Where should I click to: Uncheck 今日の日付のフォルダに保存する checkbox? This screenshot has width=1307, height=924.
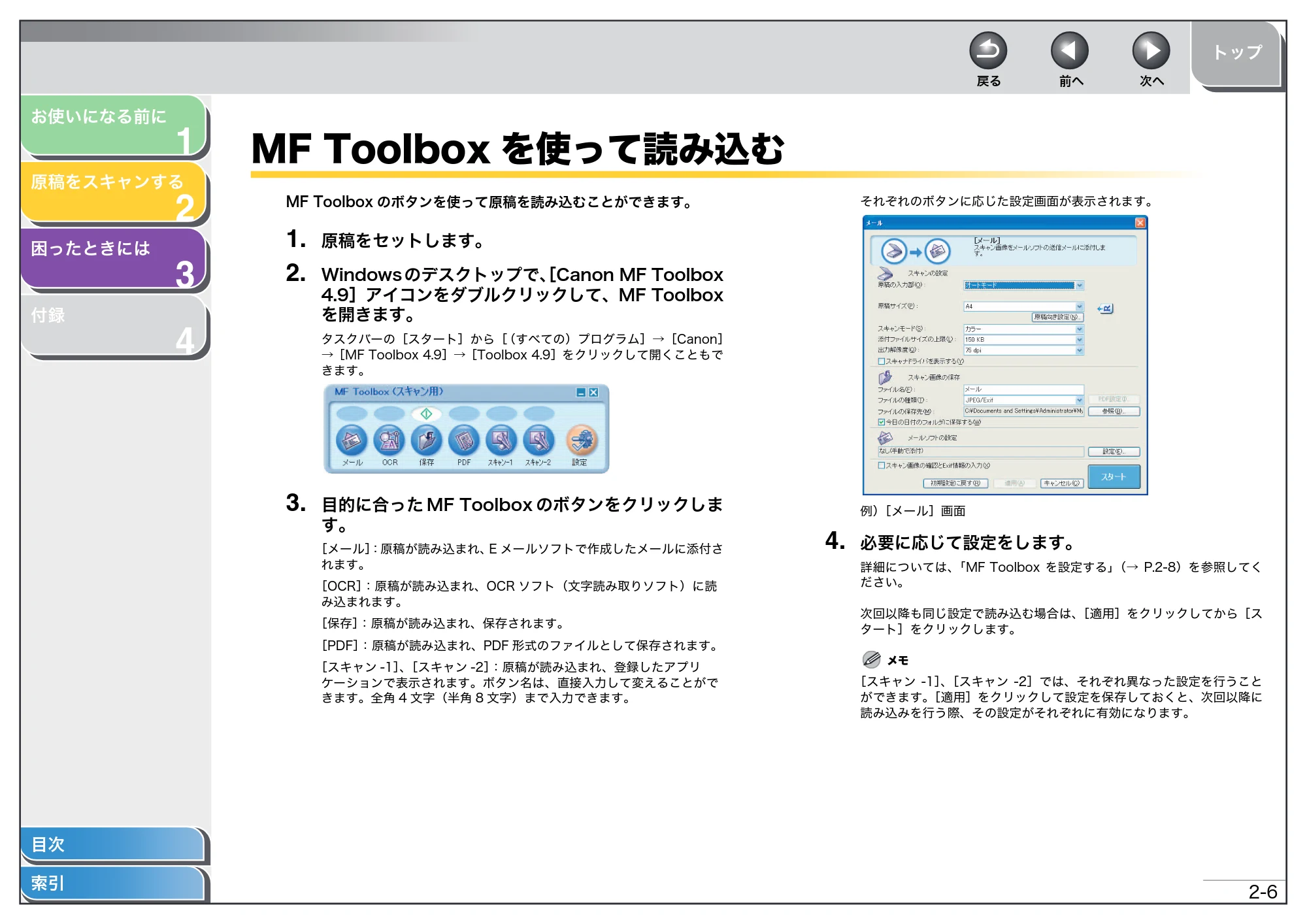pyautogui.click(x=881, y=422)
